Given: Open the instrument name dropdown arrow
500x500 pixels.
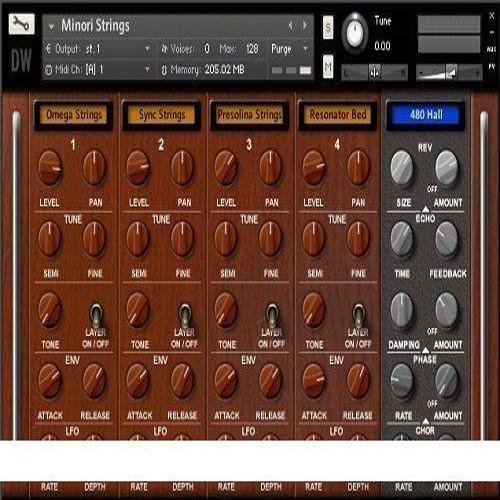Looking at the screenshot, I should click(51, 27).
